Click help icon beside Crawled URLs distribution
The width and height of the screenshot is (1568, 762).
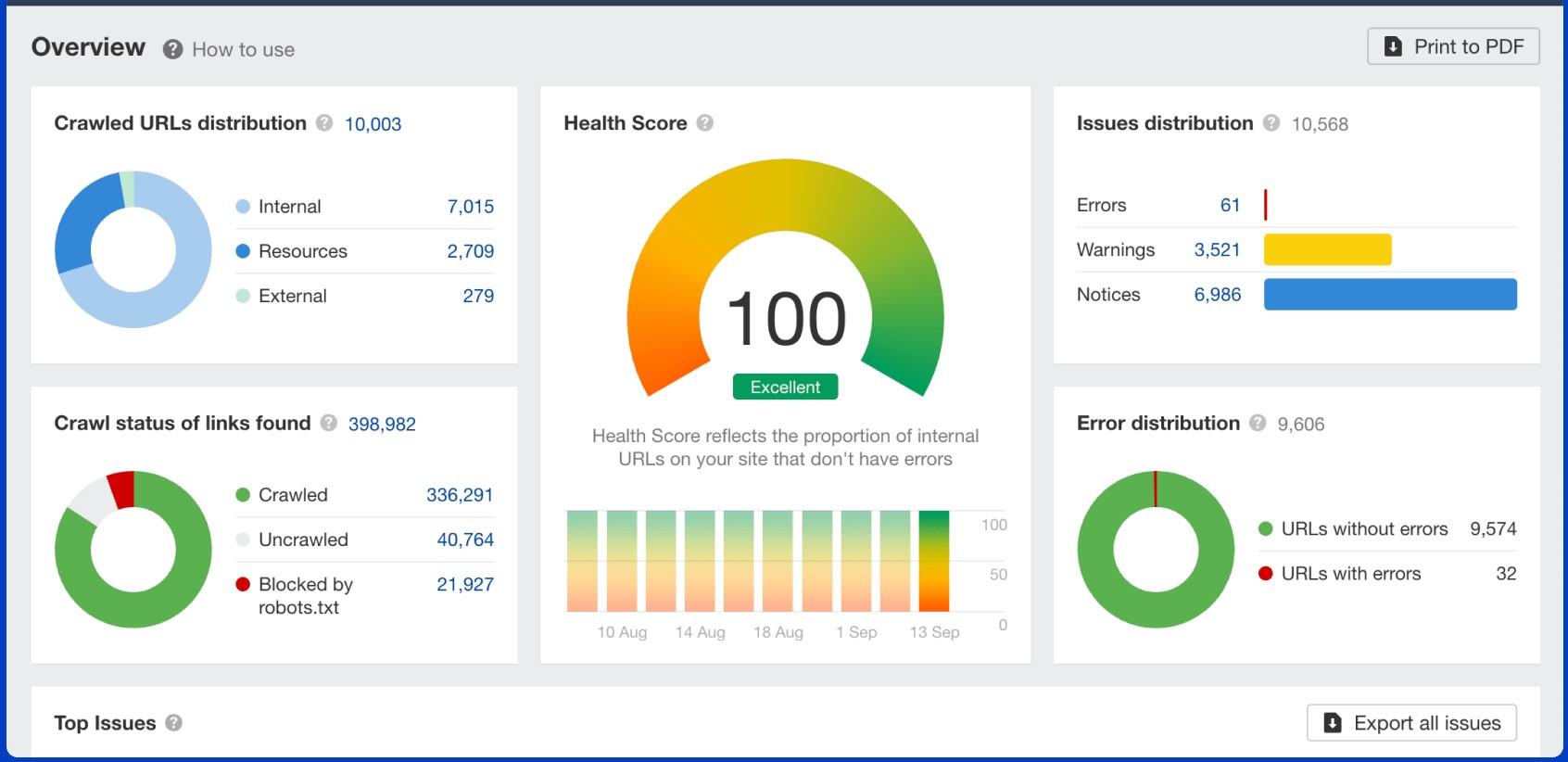(x=324, y=123)
